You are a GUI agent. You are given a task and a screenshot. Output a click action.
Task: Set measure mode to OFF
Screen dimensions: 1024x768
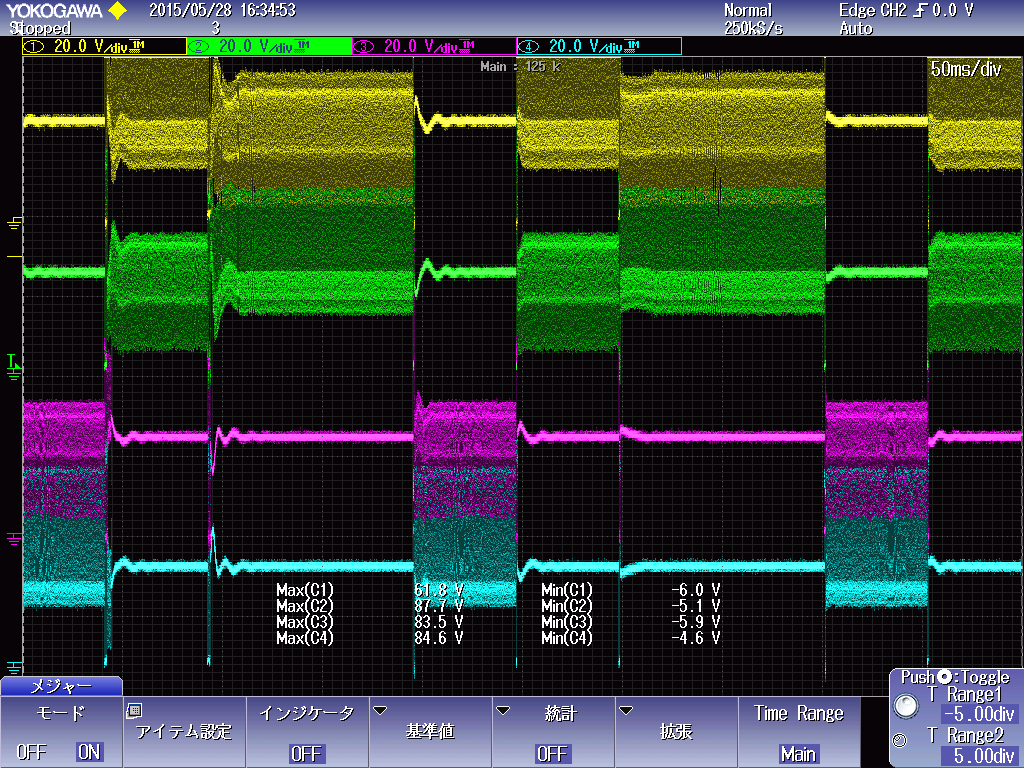[x=31, y=752]
